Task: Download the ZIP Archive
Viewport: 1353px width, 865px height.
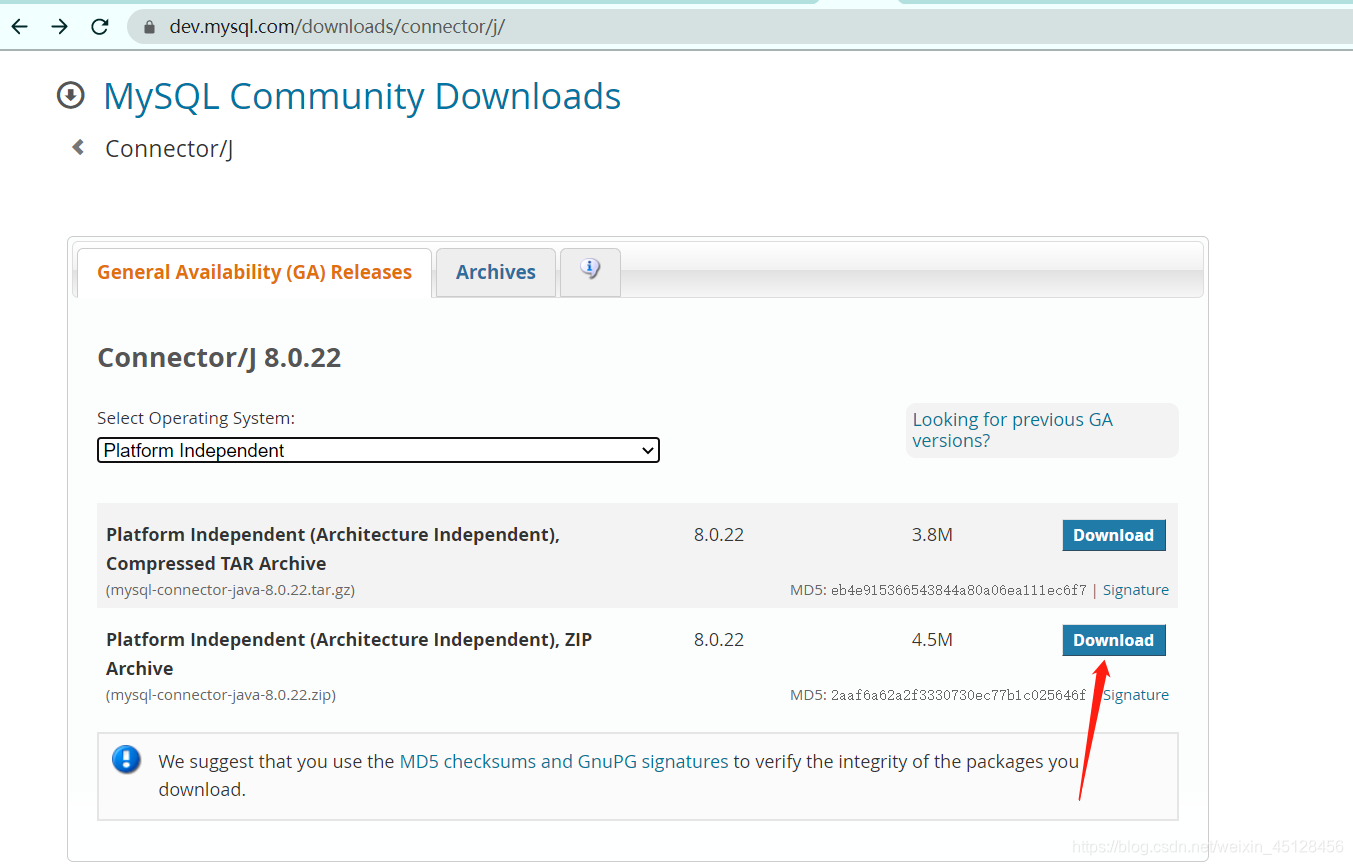Action: 1113,640
